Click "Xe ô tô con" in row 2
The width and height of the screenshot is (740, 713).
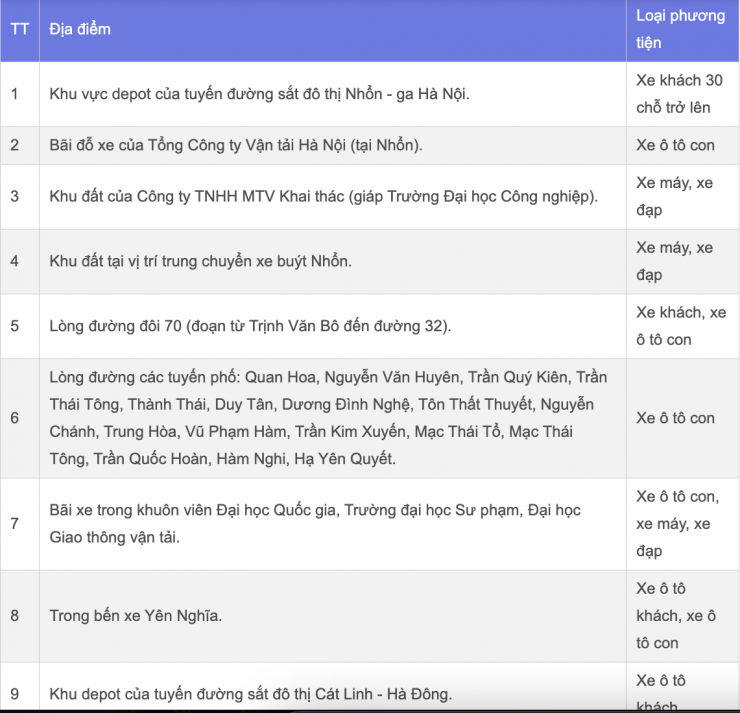click(675, 145)
